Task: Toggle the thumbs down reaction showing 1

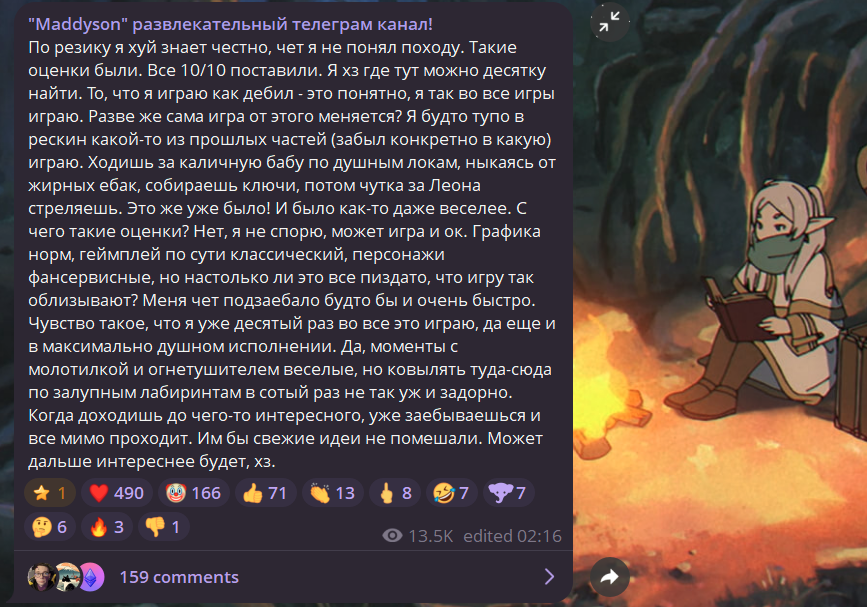Action: 164,527
